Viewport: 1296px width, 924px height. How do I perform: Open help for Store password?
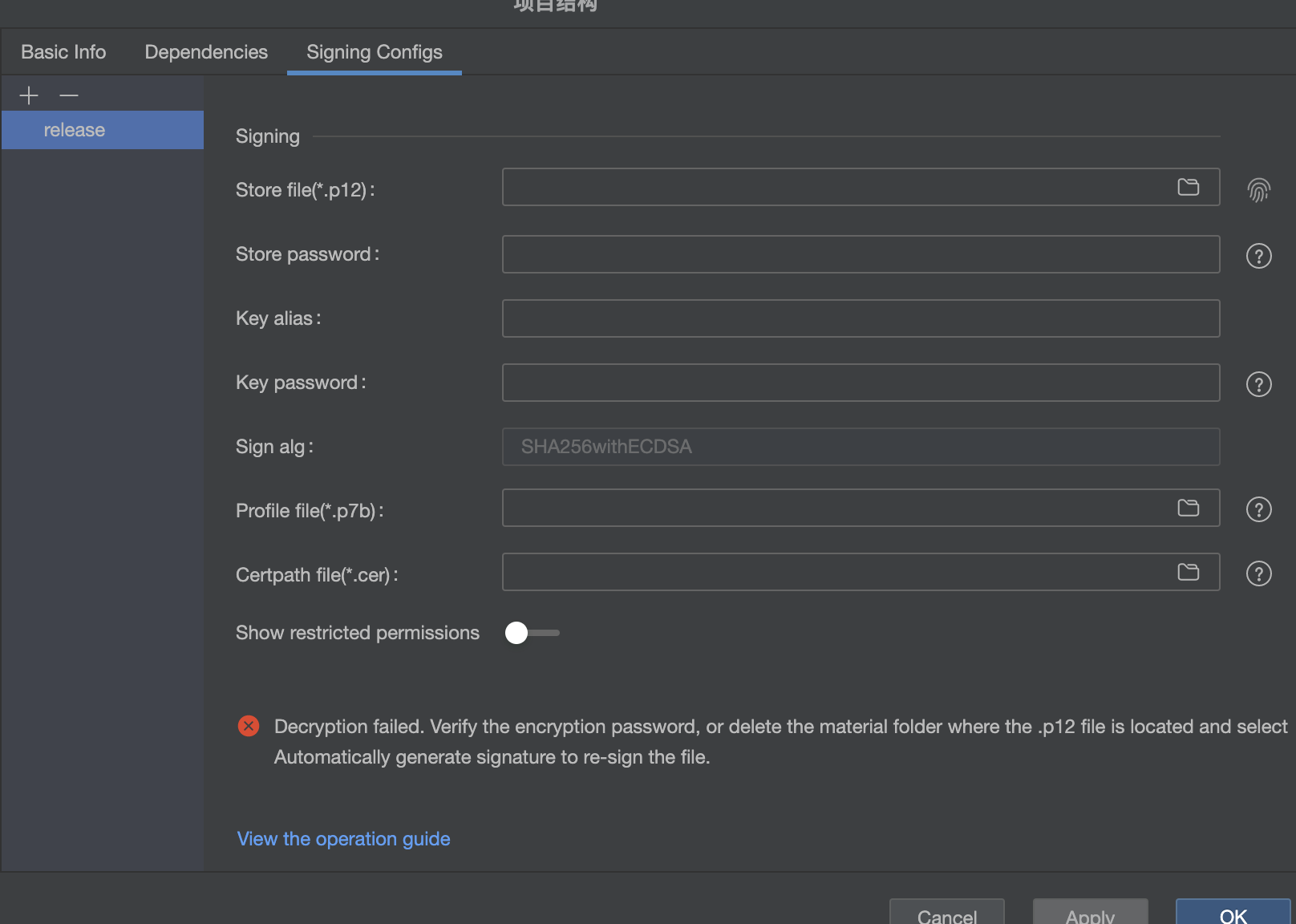[x=1258, y=256]
